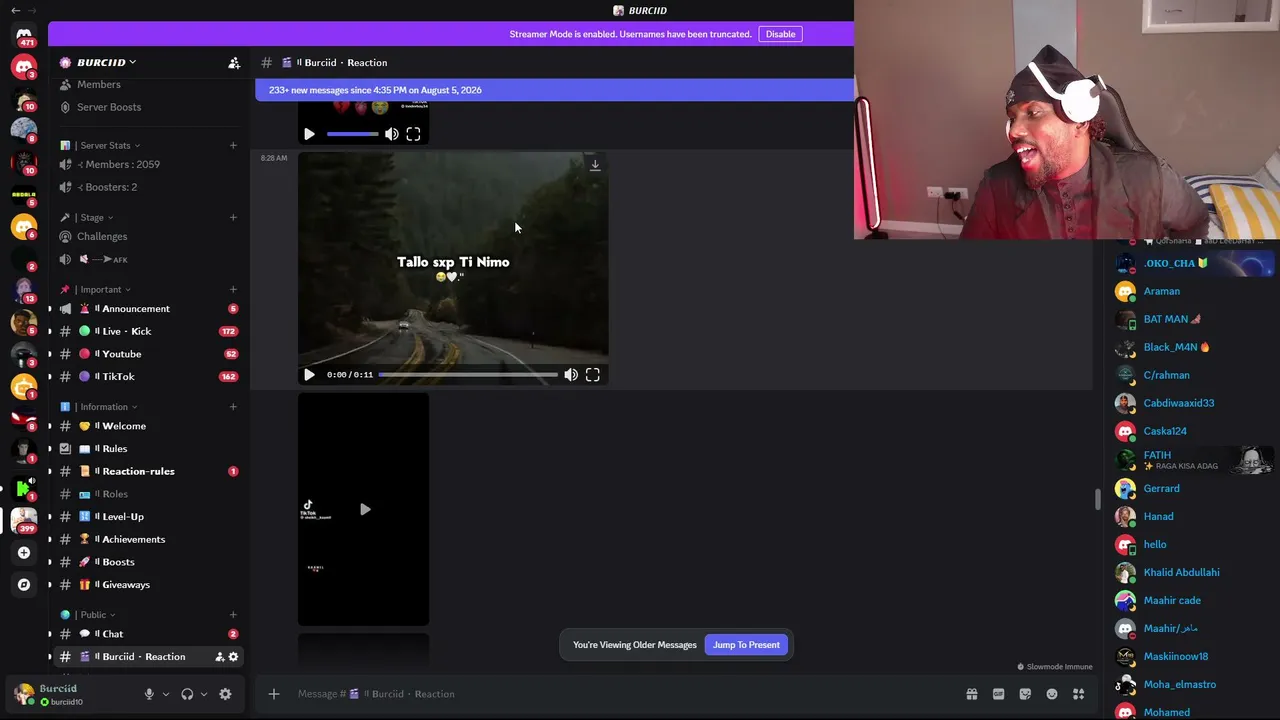Screen dimensions: 1280x720
Task: Open the gift icon in message bar
Action: (971, 694)
